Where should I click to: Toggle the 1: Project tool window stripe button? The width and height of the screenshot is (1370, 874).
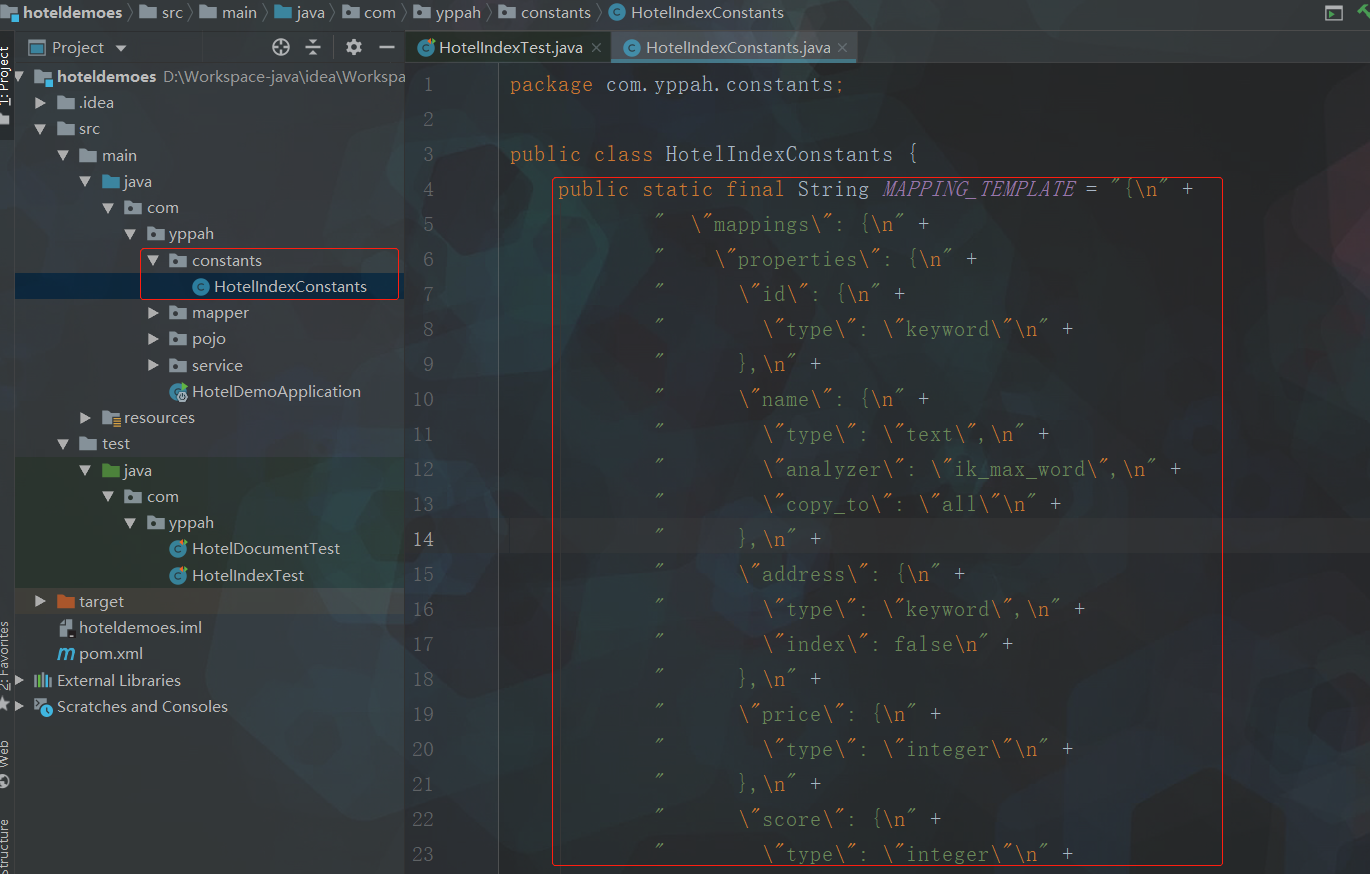point(6,75)
